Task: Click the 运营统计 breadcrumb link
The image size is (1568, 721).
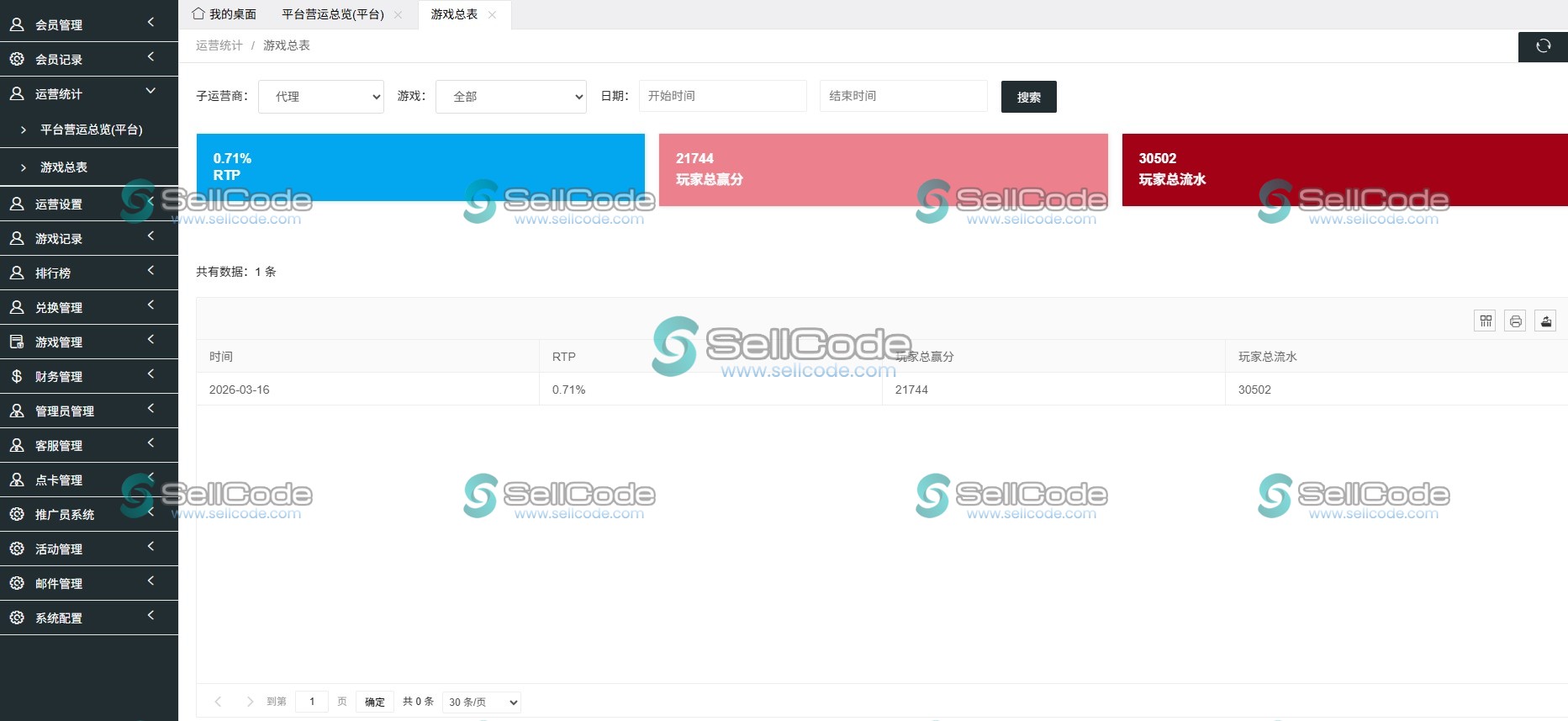Action: 219,45
